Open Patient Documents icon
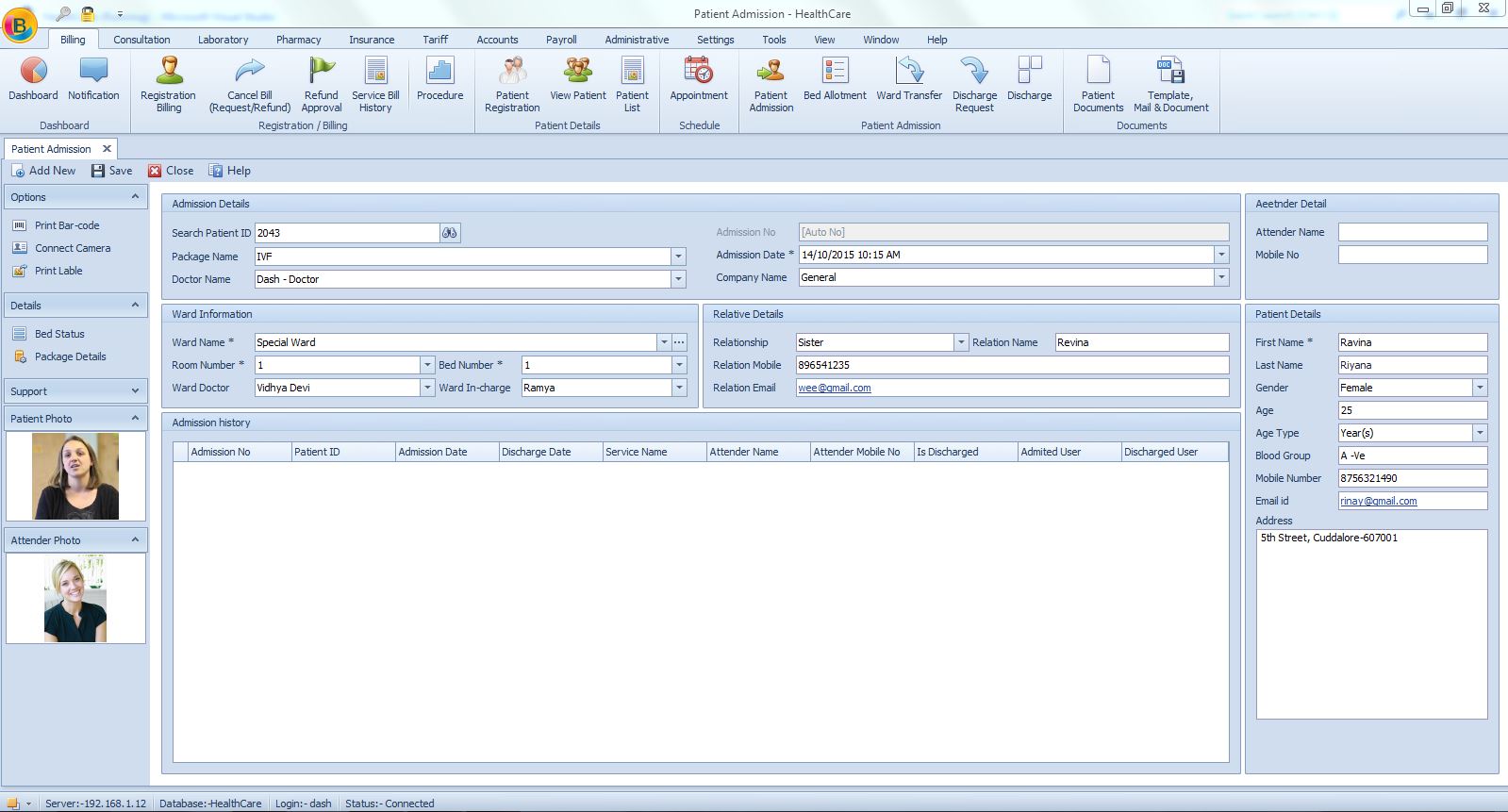Screen dimensions: 1508x812 (1099, 85)
